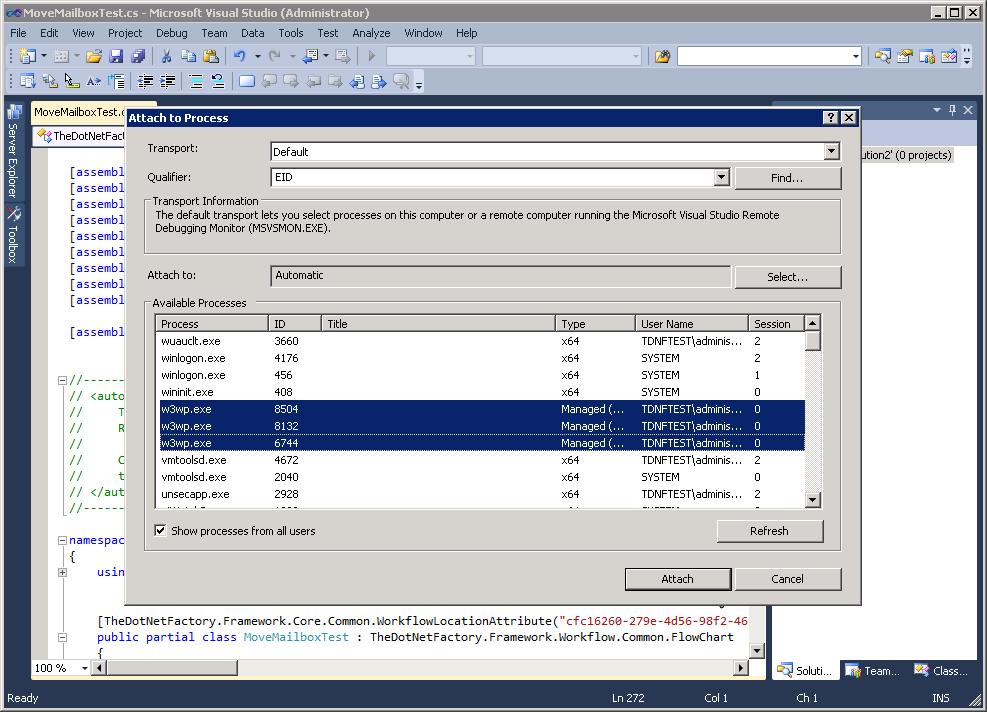
Task: Click the Attach button
Action: (677, 579)
